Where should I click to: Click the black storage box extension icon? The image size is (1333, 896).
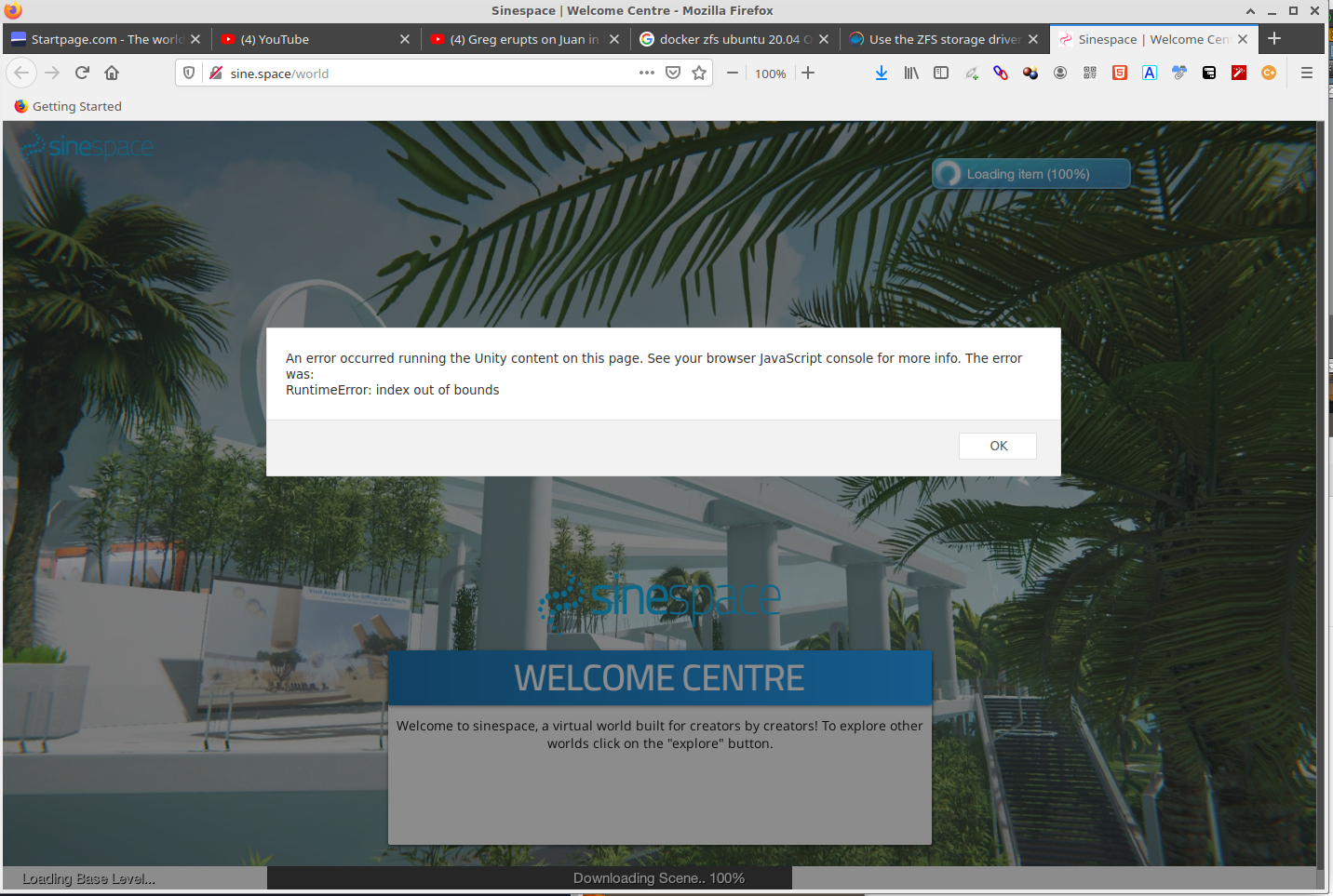[1209, 73]
